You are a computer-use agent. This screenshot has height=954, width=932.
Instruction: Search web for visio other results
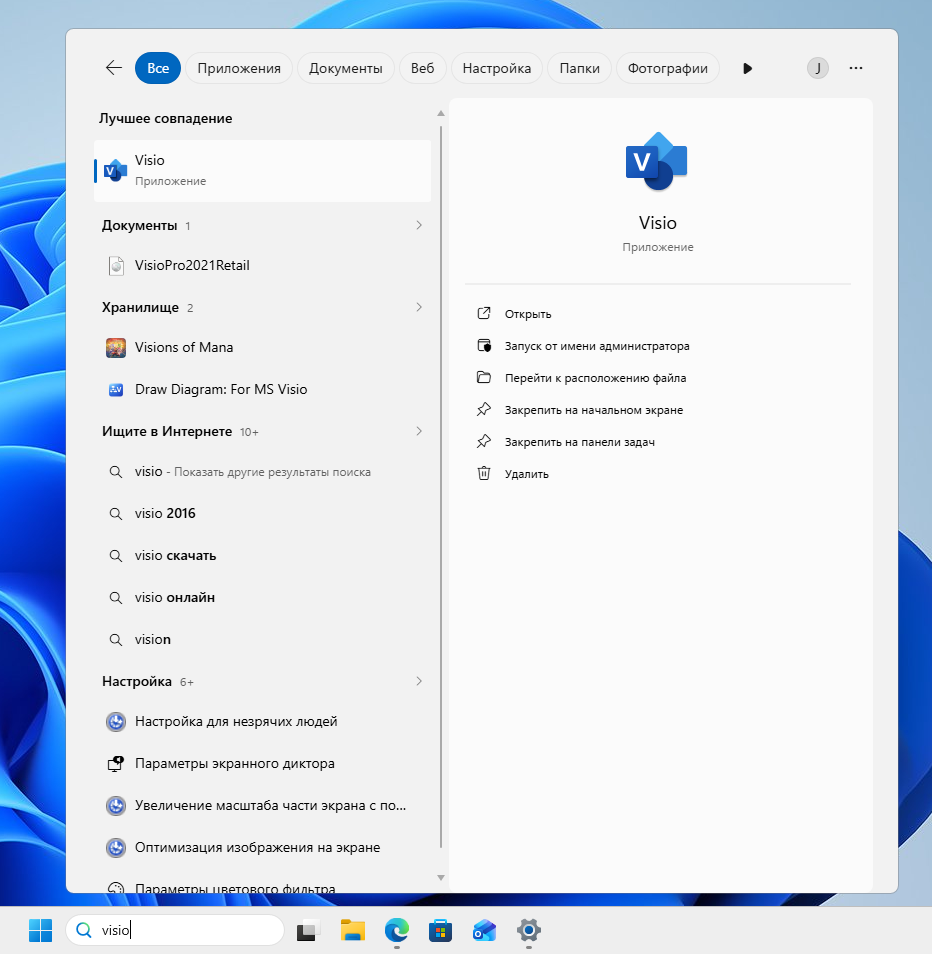(x=262, y=472)
